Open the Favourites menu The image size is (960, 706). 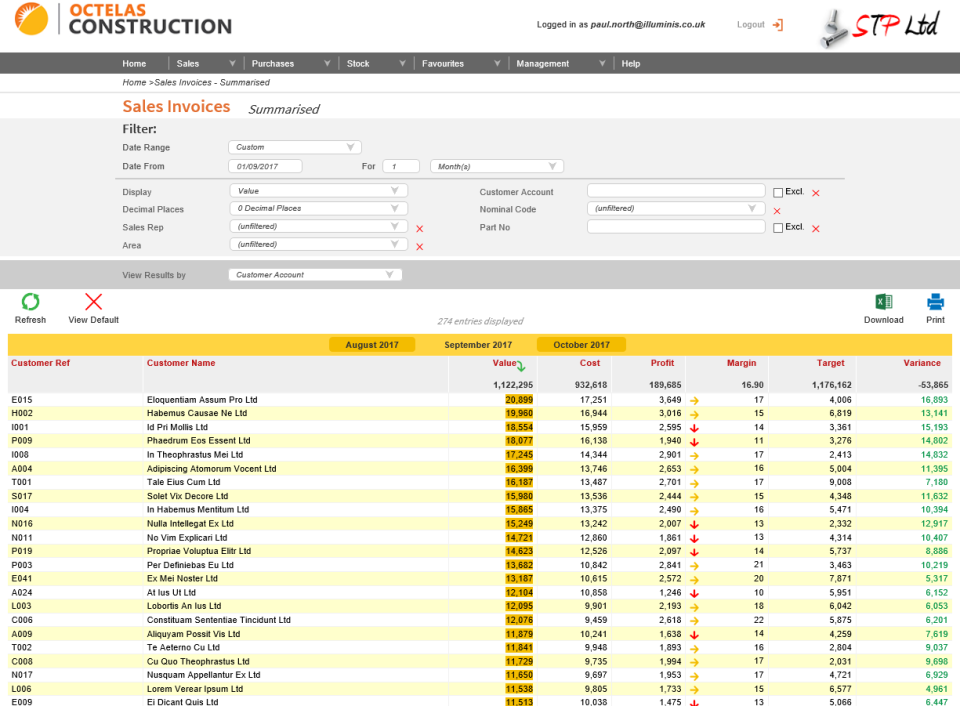point(443,64)
